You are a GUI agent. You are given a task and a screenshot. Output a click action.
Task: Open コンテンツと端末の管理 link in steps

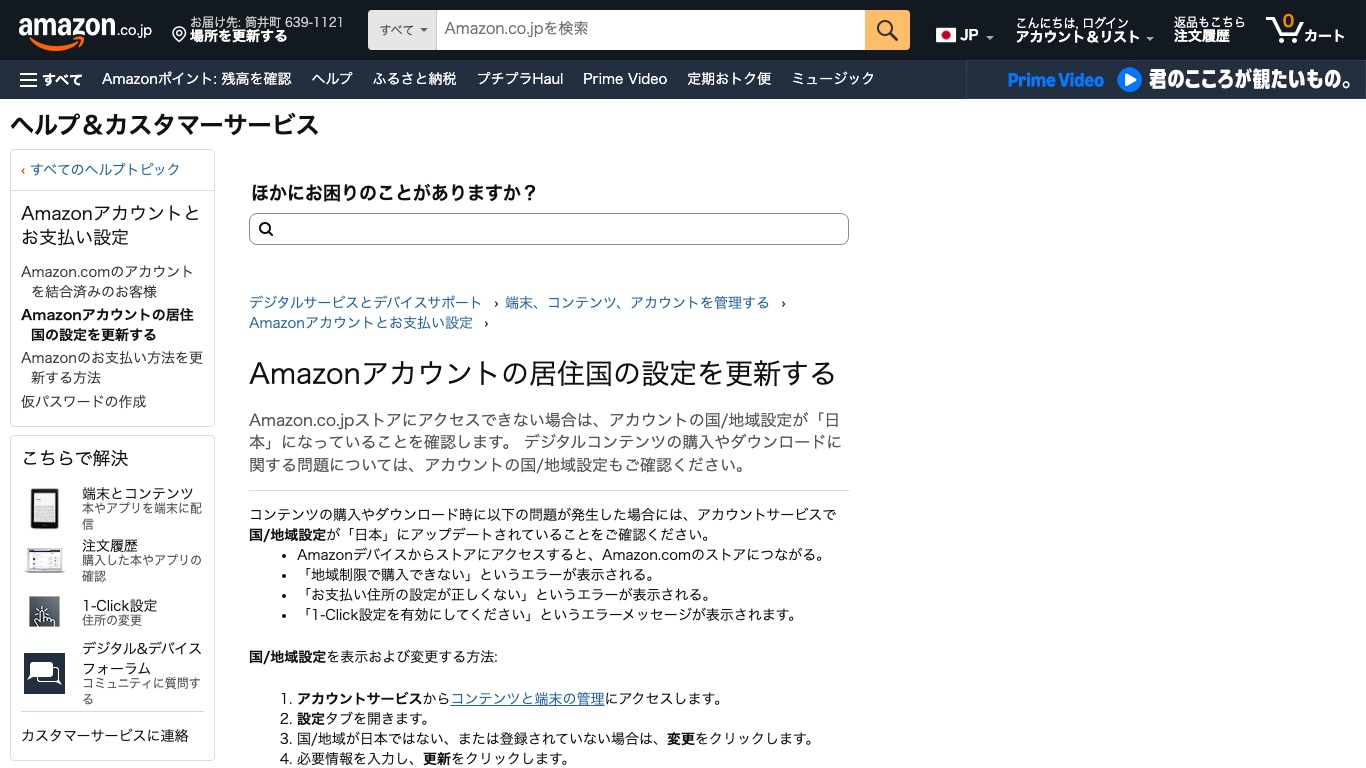(528, 699)
